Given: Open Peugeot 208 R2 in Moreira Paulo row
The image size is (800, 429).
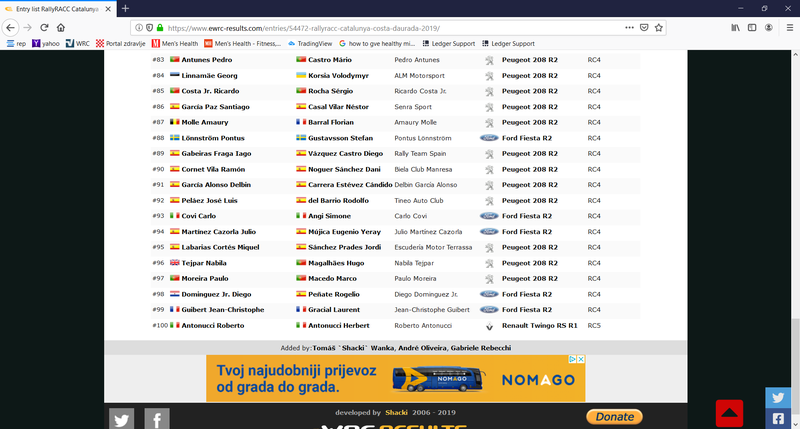Looking at the screenshot, I should tap(530, 279).
